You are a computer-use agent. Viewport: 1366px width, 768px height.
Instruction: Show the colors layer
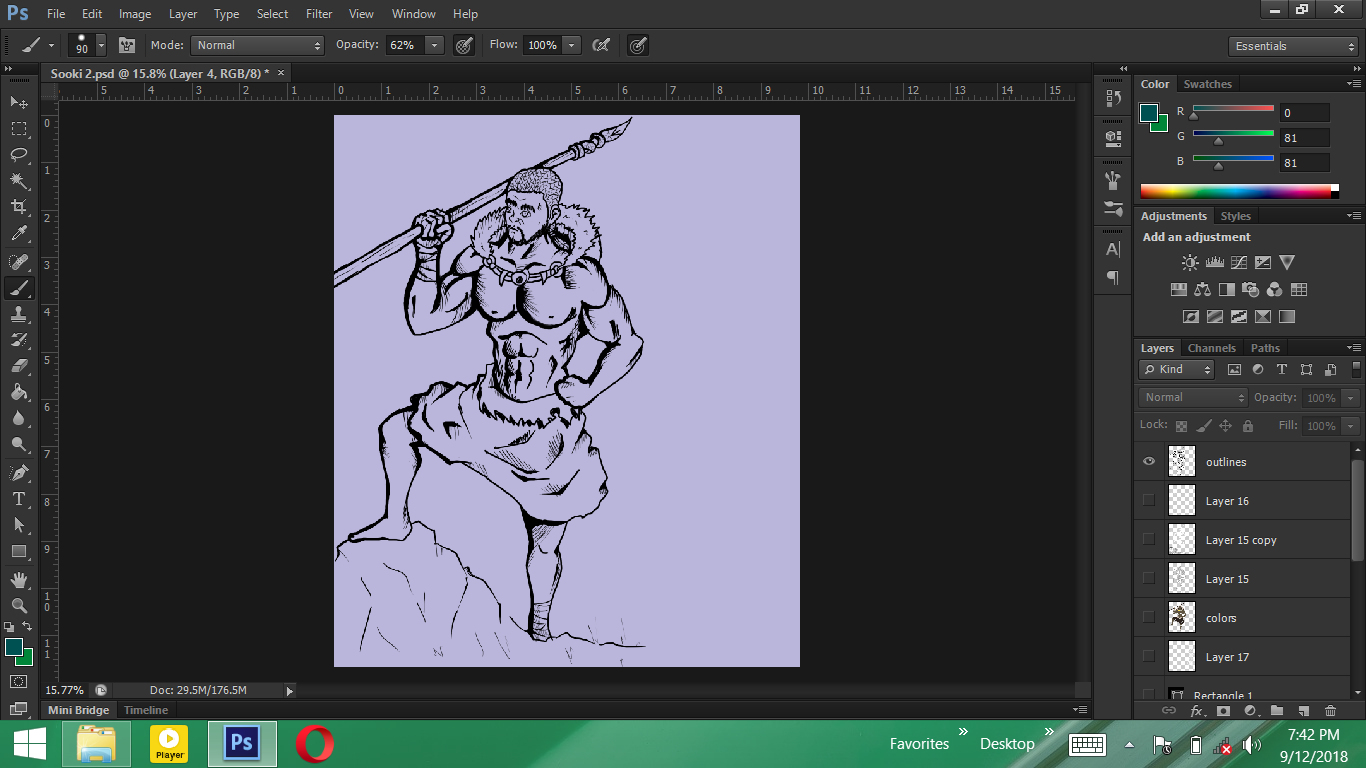point(1148,618)
